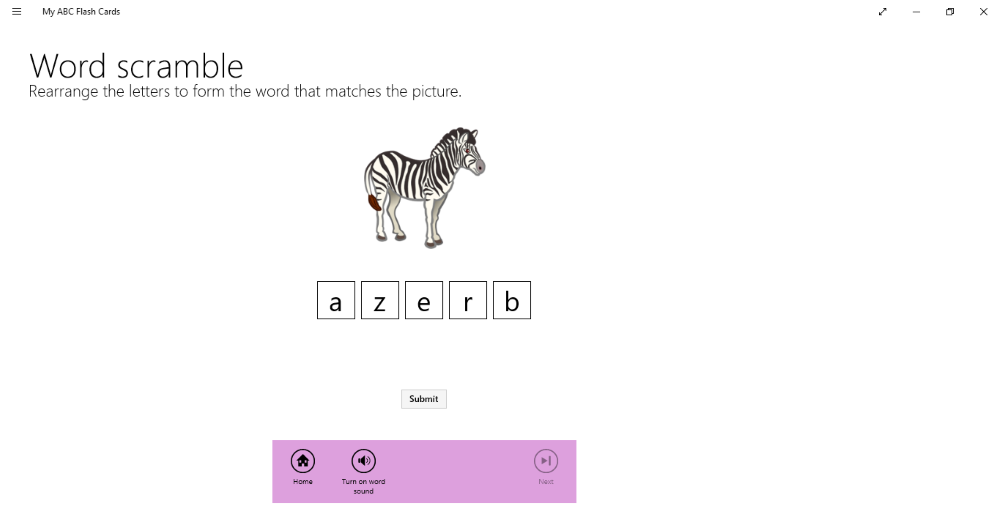
Task: Open the hamburger navigation menu
Action: coord(17,11)
